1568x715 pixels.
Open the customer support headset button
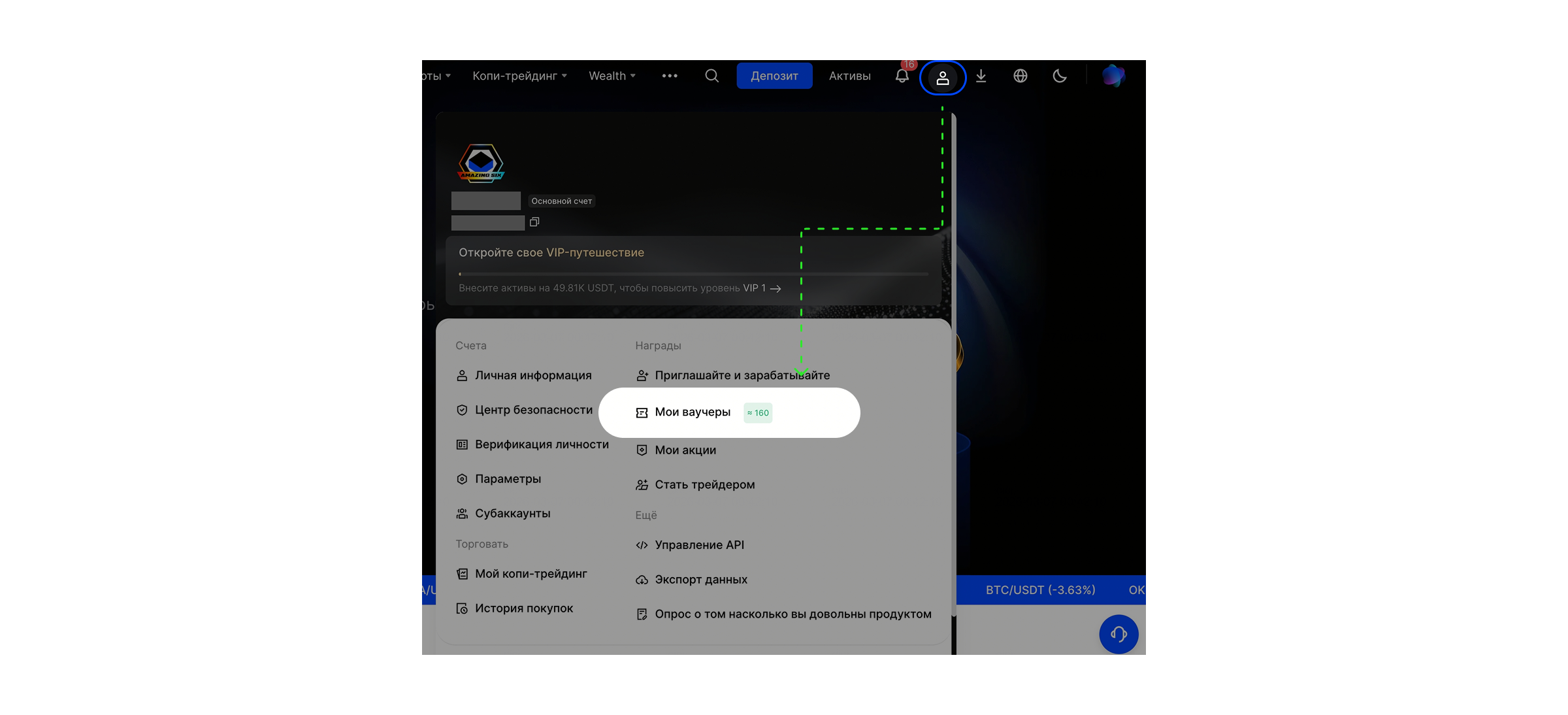1118,634
